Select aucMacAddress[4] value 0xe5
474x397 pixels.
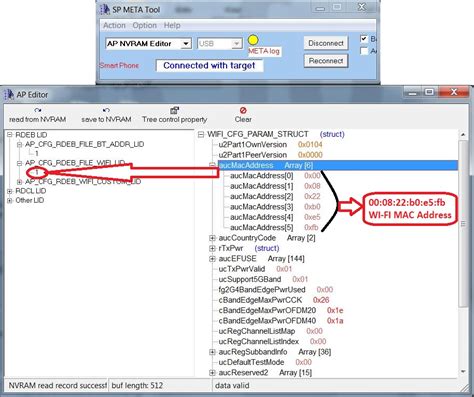pyautogui.click(x=312, y=217)
